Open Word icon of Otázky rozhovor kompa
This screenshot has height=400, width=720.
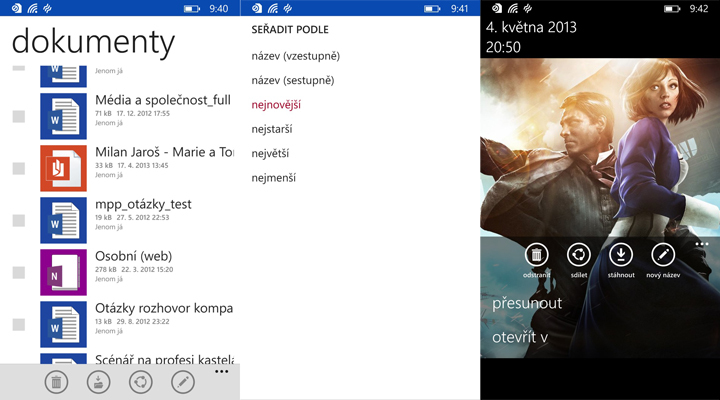click(63, 324)
